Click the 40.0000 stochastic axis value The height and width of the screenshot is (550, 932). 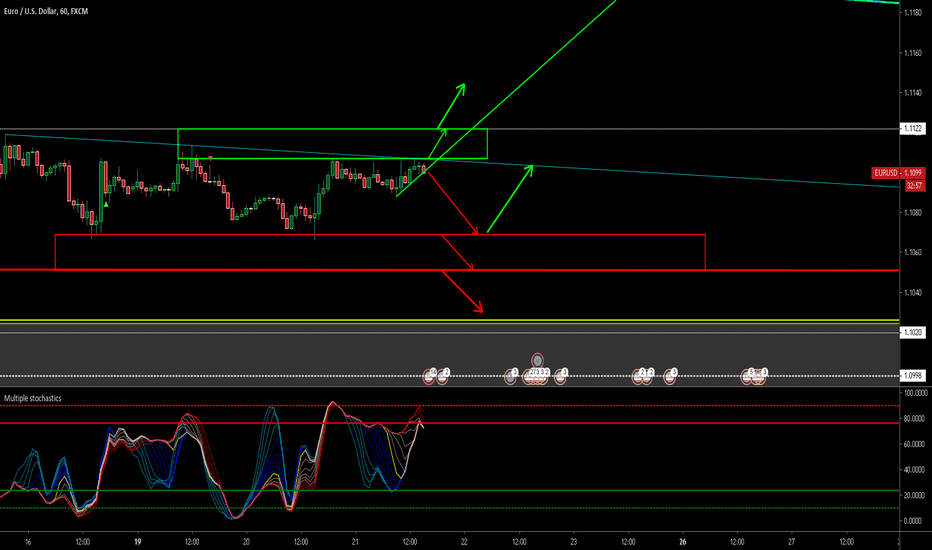(x=915, y=470)
